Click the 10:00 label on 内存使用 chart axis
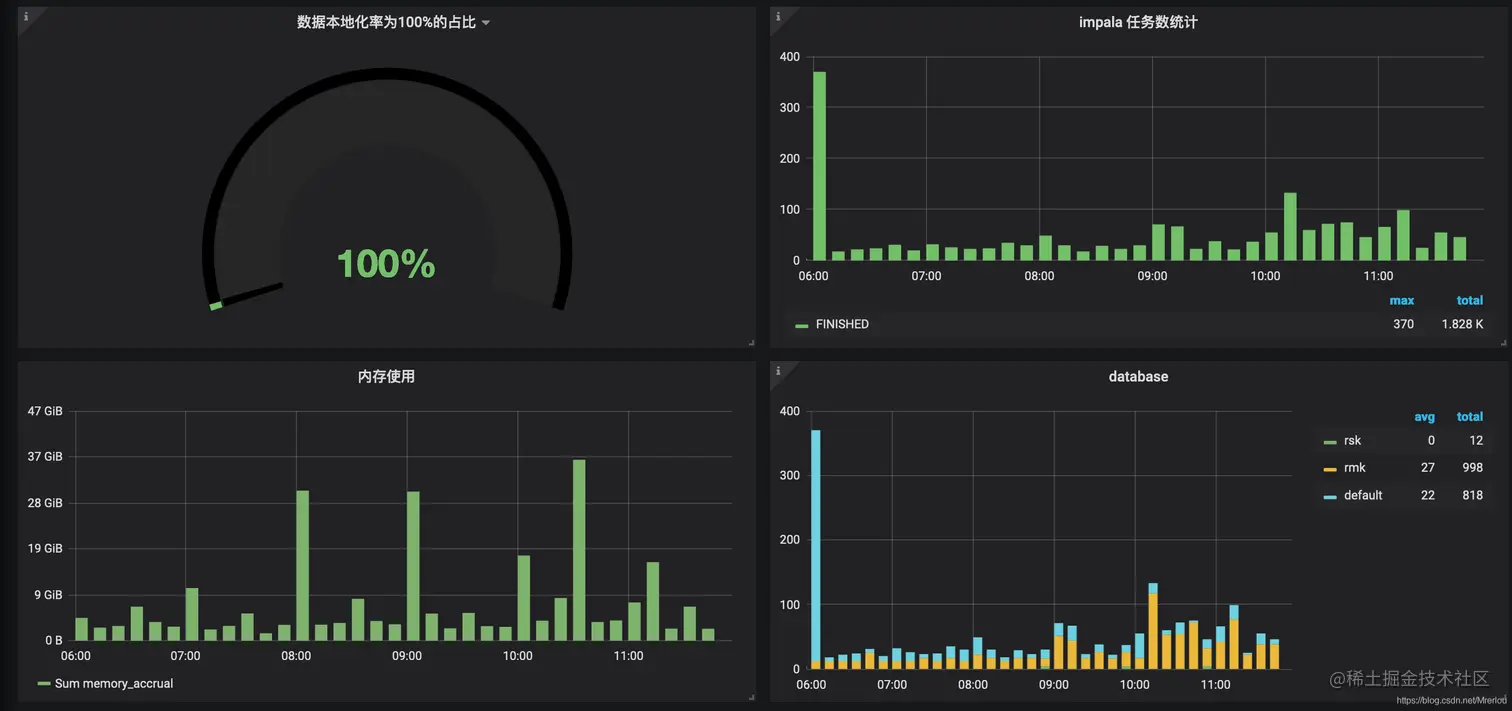The height and width of the screenshot is (711, 1512). (x=517, y=656)
